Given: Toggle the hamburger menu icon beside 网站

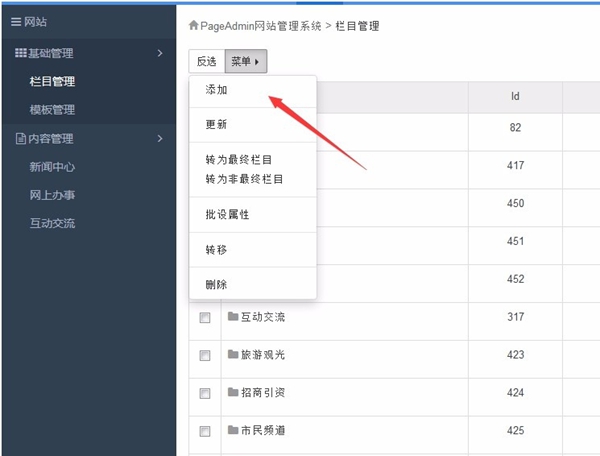Looking at the screenshot, I should (x=16, y=22).
